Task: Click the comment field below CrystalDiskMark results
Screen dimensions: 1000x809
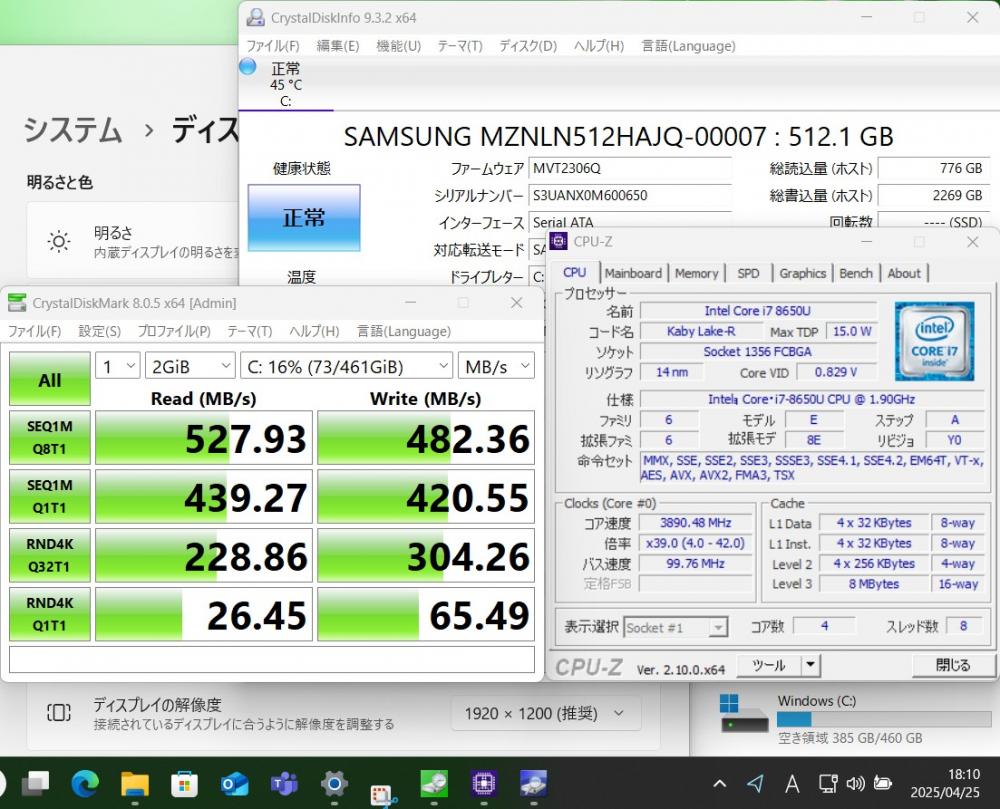Action: 272,659
